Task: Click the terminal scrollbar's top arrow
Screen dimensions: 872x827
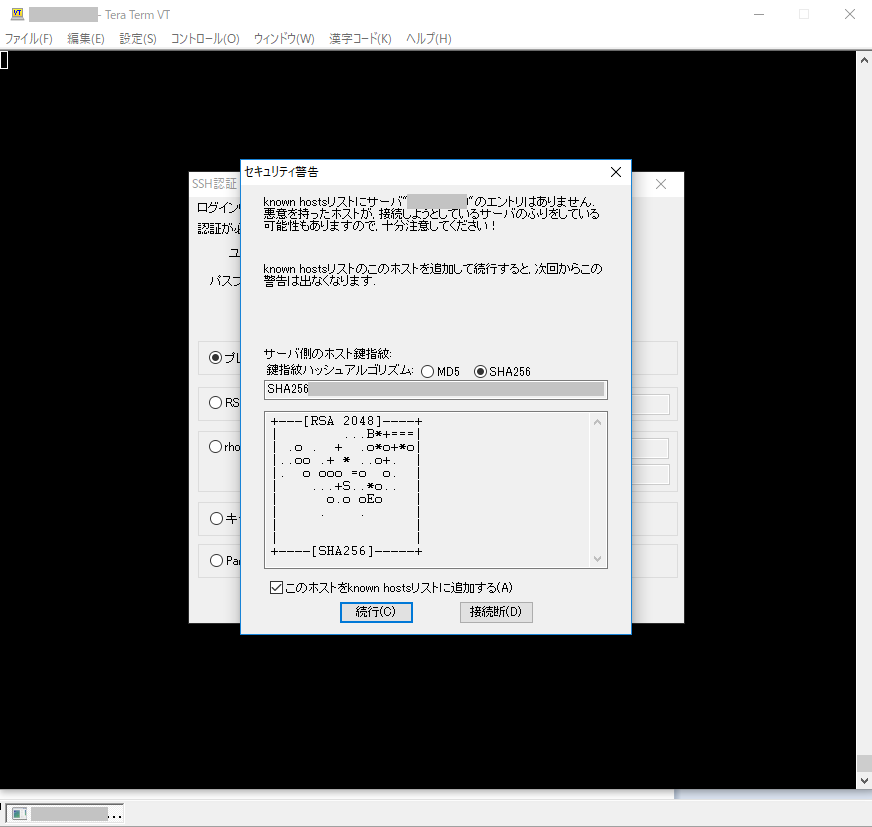Action: click(x=864, y=59)
